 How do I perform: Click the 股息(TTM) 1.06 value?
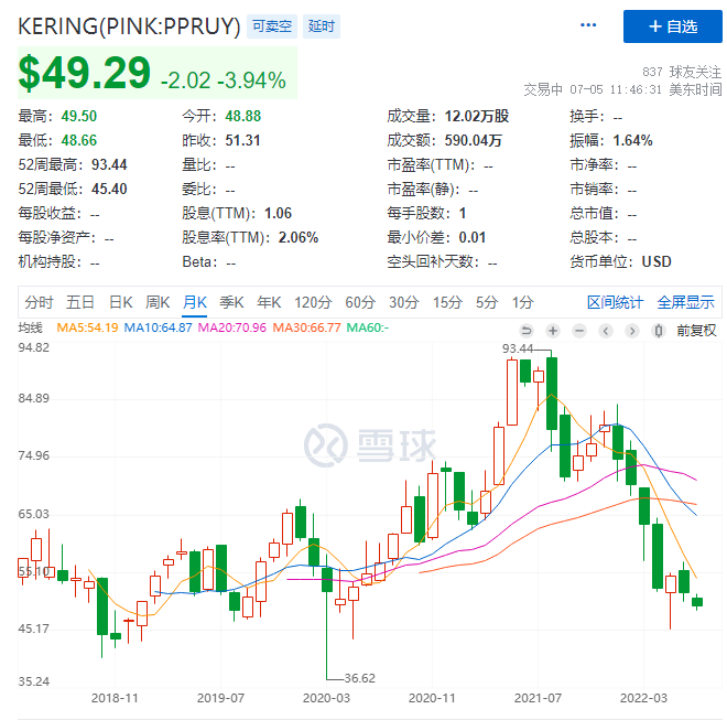tap(278, 213)
